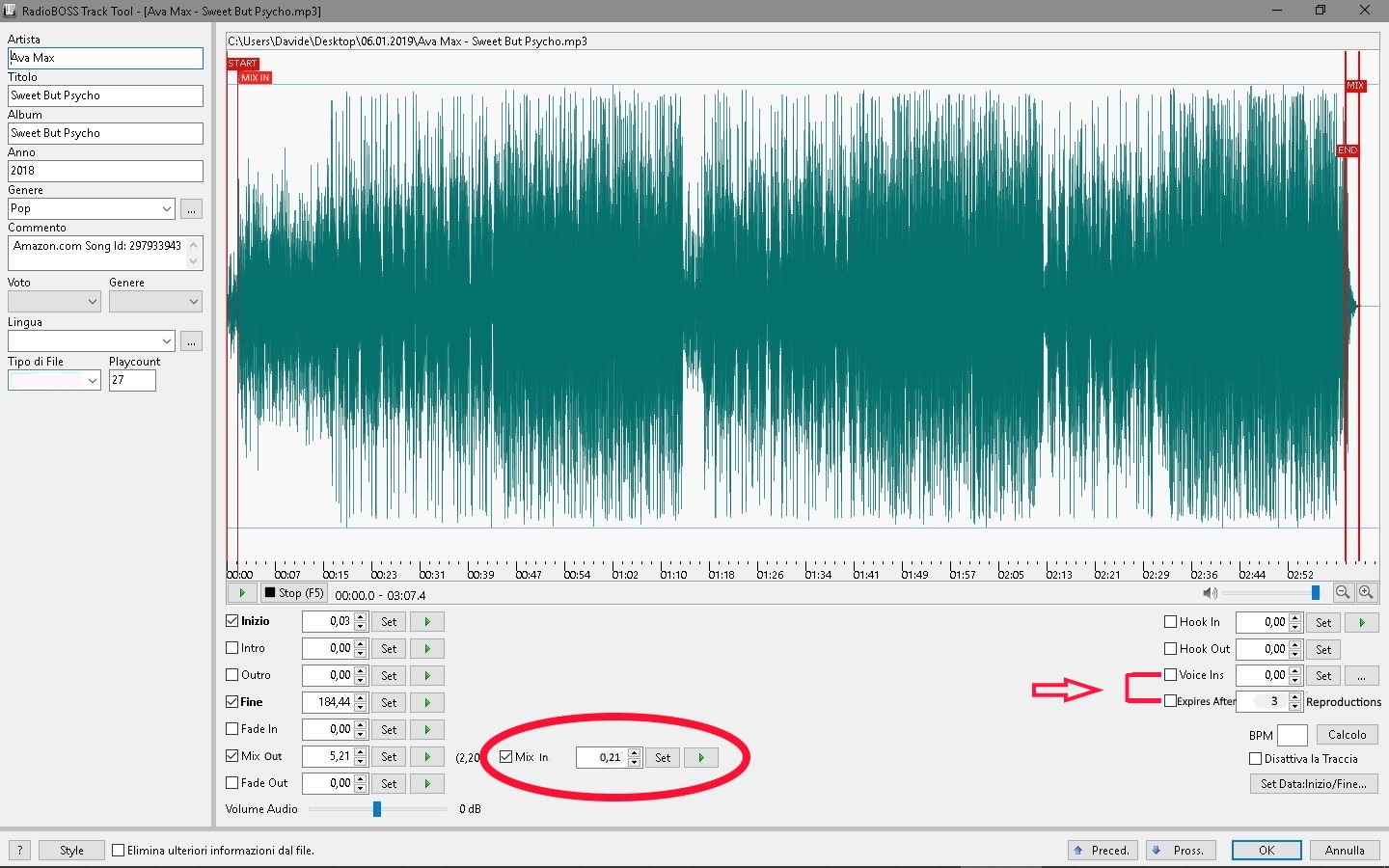
Task: Click the Titolo text field
Action: [105, 95]
